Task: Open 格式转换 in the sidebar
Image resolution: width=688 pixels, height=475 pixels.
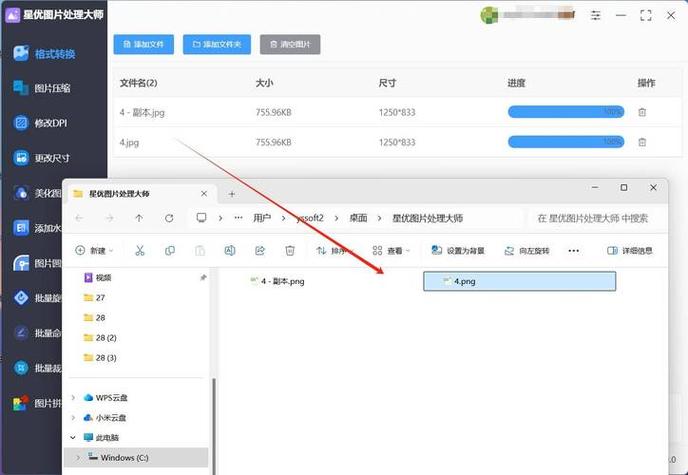Action: pyautogui.click(x=44, y=54)
